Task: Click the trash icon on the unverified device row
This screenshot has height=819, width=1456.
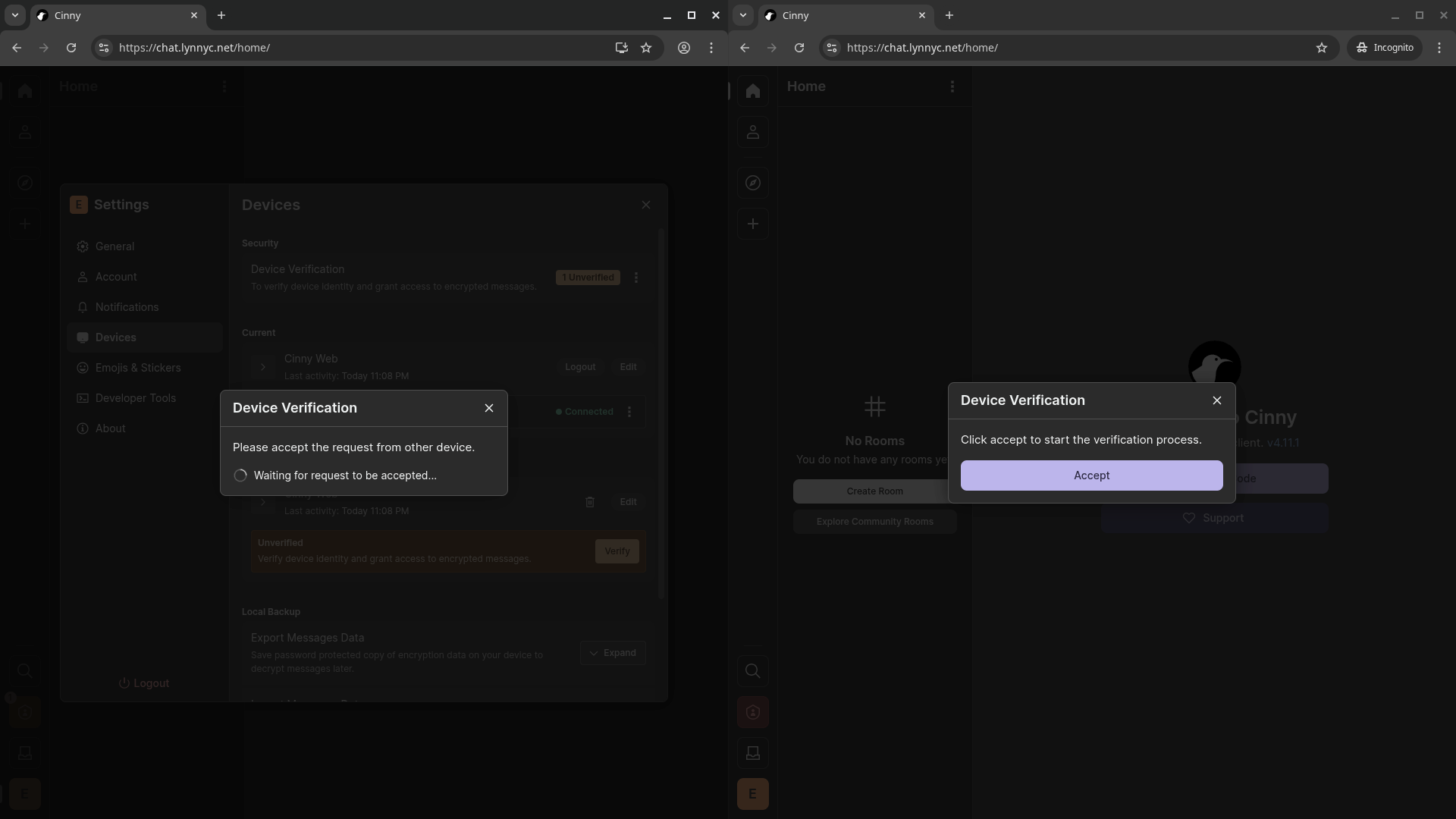Action: [x=590, y=502]
